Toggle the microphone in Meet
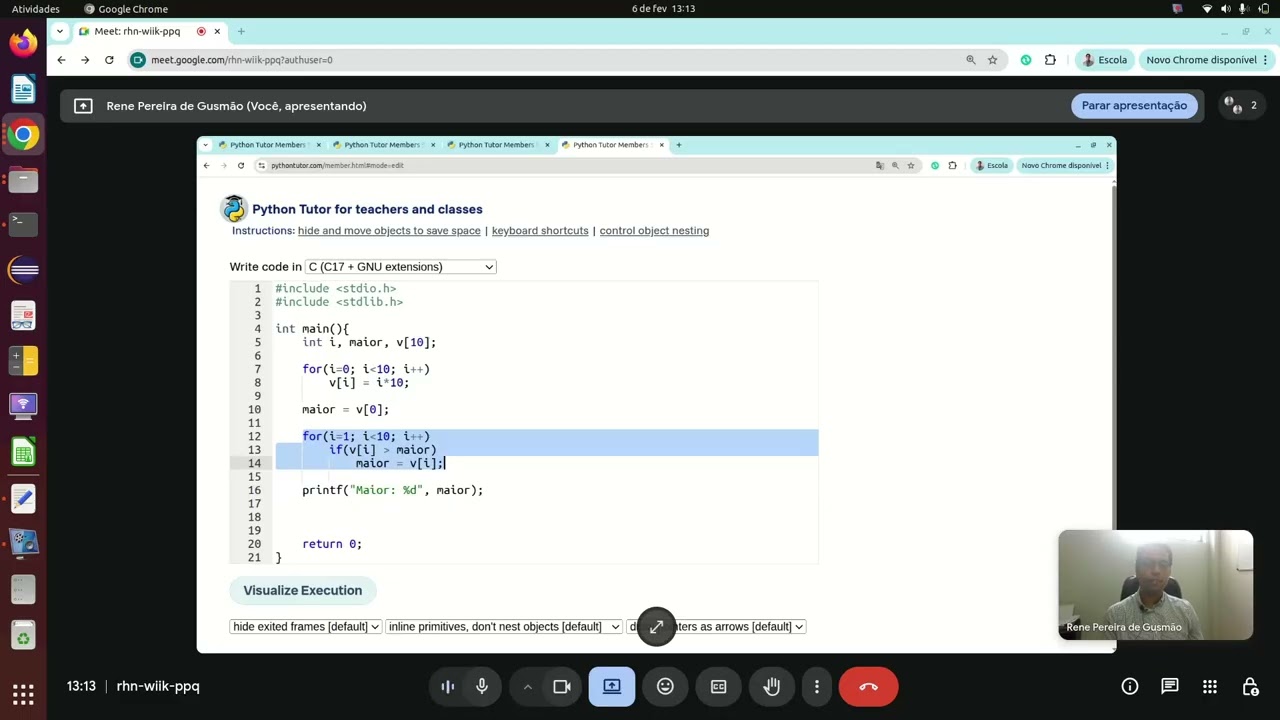 pyautogui.click(x=482, y=686)
